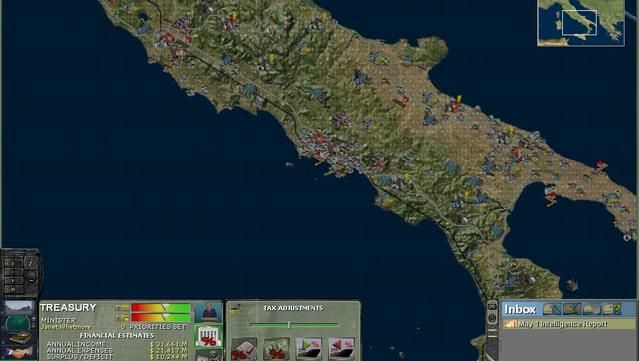Click the @ email button beside Inbox
The width and height of the screenshot is (639, 361).
492,317
